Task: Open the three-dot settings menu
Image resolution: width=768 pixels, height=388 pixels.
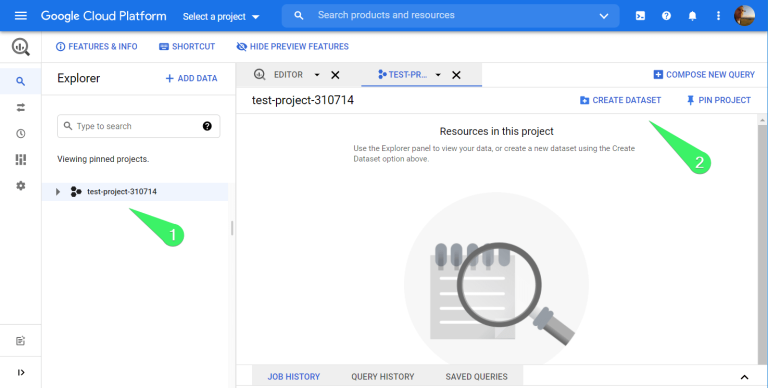Action: (x=719, y=16)
